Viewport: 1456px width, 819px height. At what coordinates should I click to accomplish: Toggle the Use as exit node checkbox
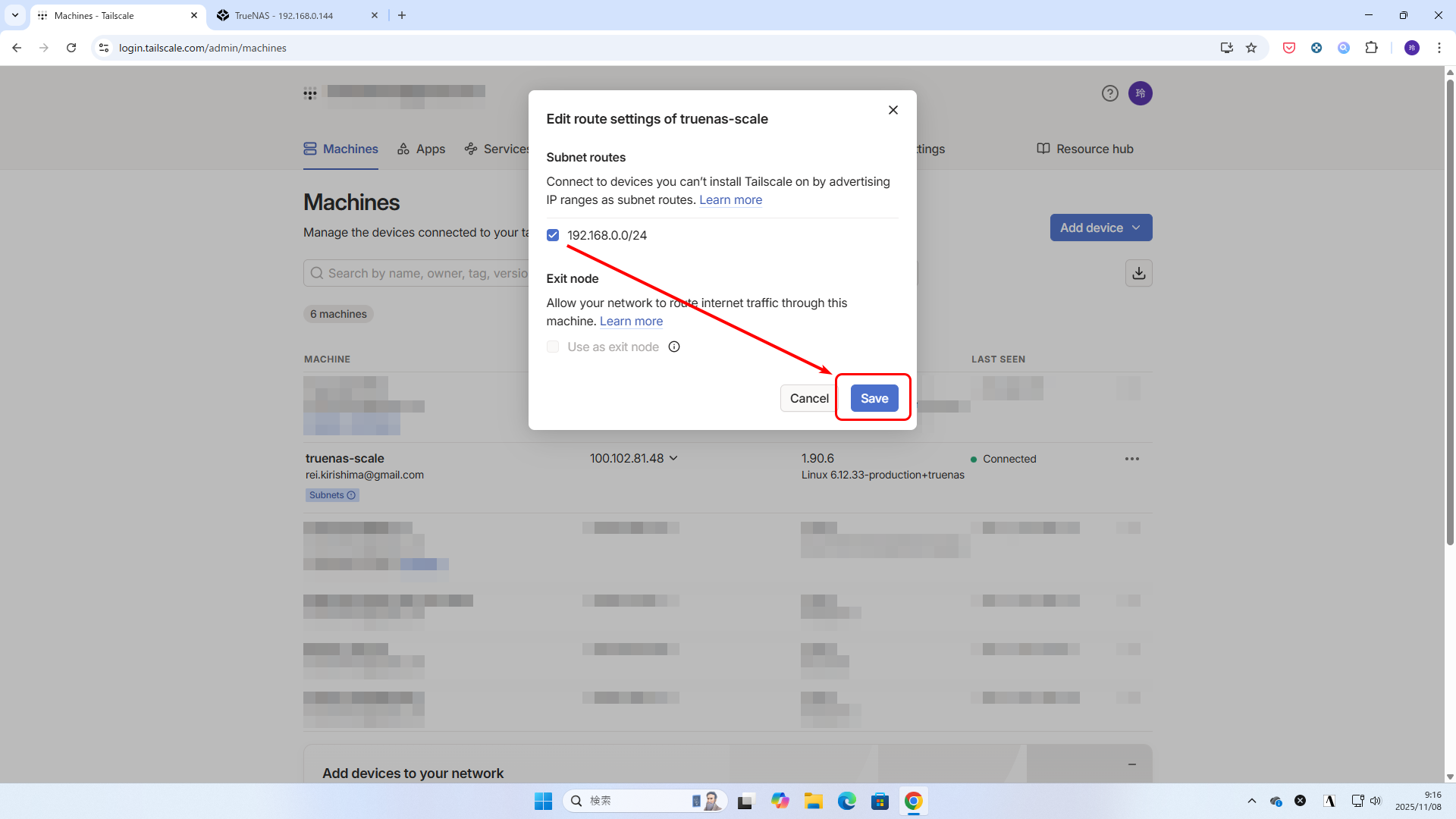[x=553, y=347]
